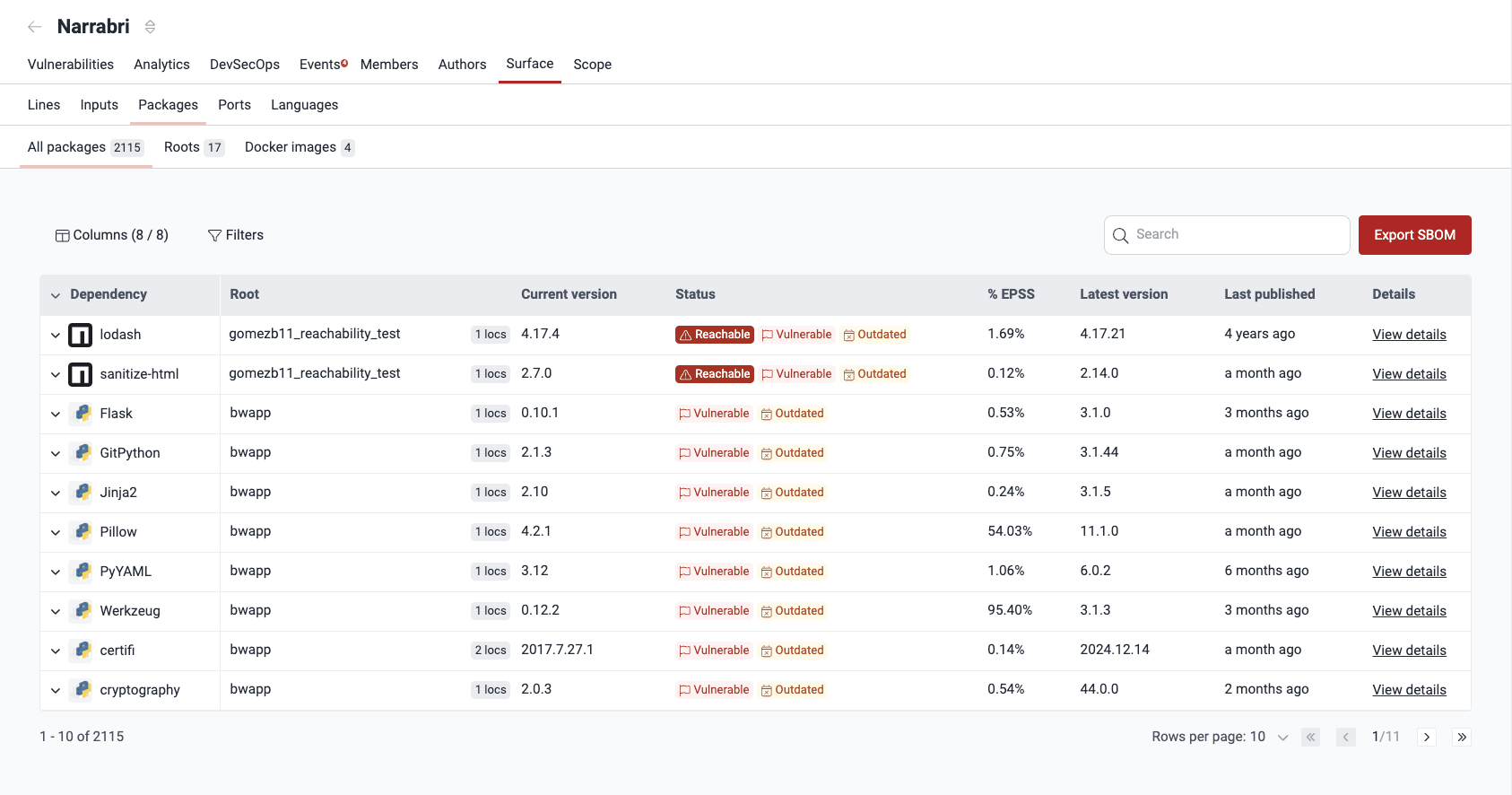Viewport: 1512px width, 795px height.
Task: Open the Columns (8 / 8) selector
Action: [x=112, y=235]
